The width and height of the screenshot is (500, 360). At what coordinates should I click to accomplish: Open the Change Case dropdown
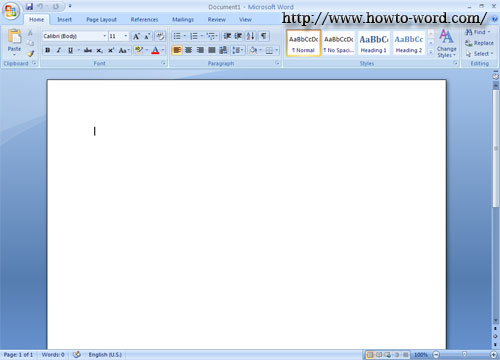coord(124,50)
